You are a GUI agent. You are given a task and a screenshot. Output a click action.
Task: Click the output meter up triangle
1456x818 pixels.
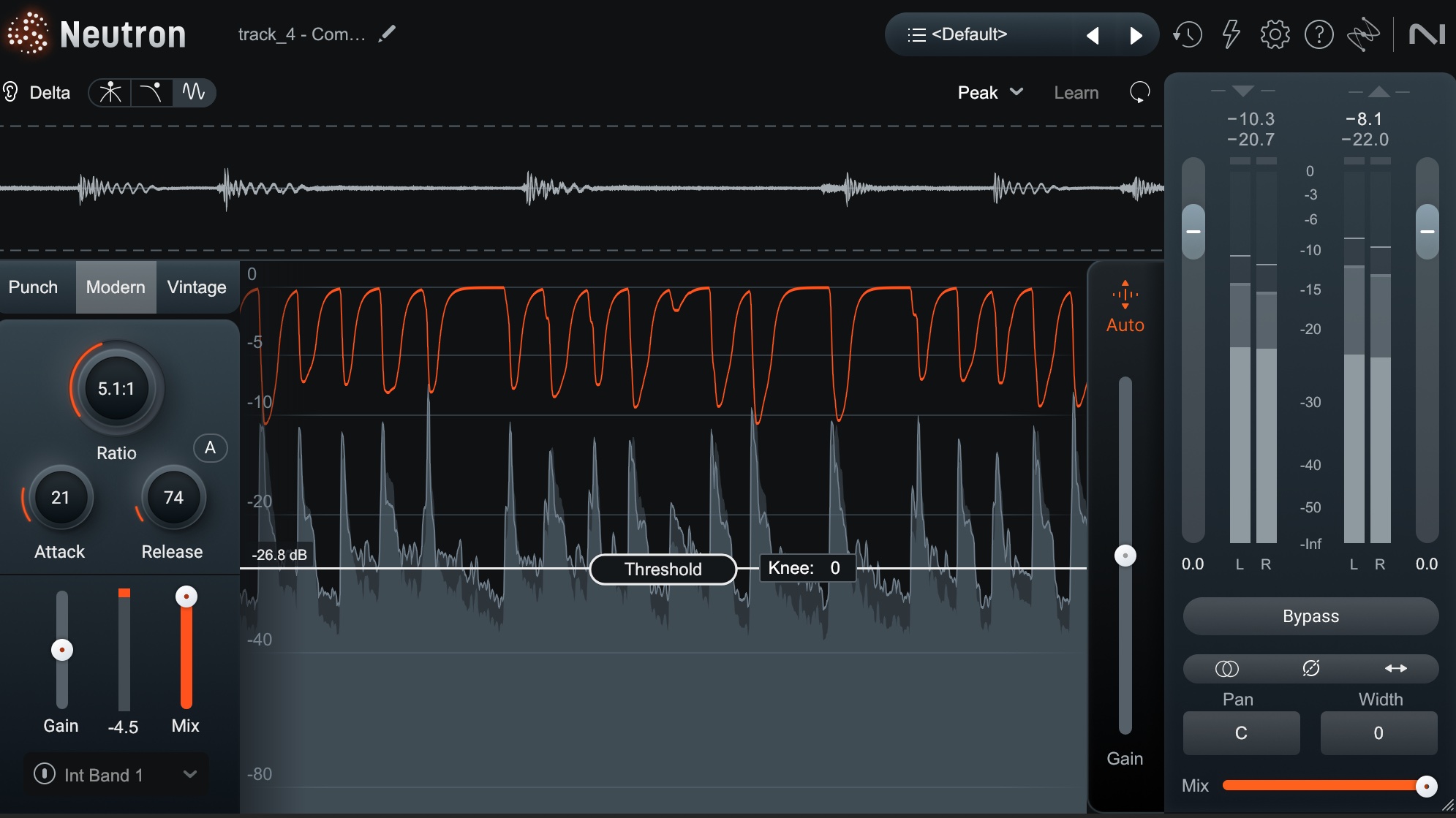point(1378,91)
